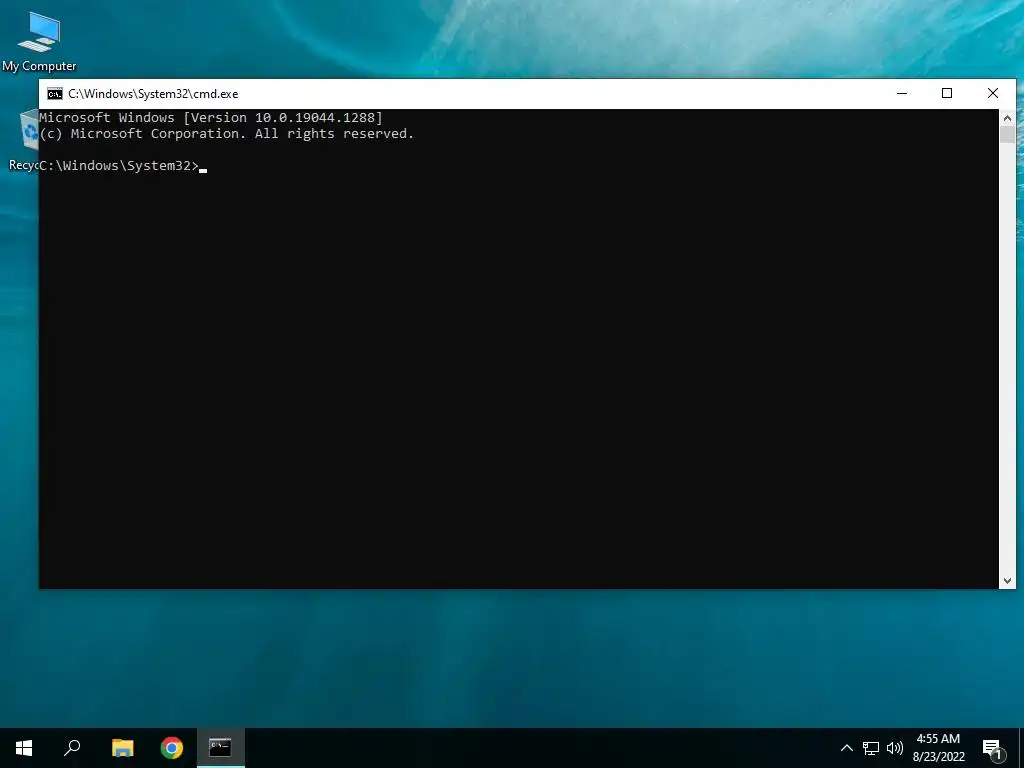Screen dimensions: 1024x768
Task: Open the Action Center notifications icon
Action: pos(993,748)
